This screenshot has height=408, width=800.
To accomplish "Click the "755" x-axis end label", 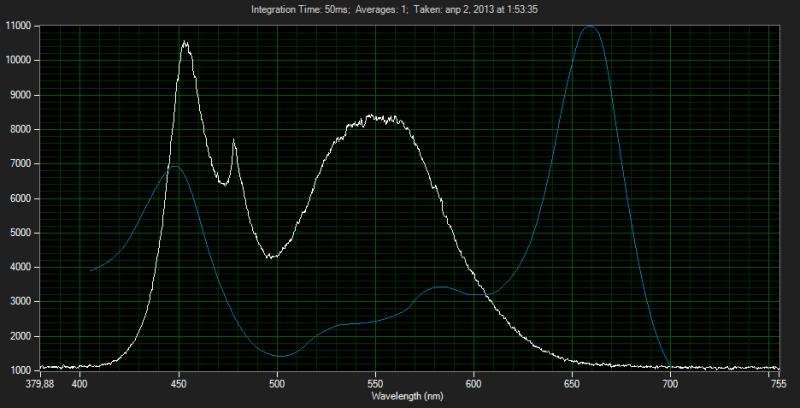I will 778,383.
